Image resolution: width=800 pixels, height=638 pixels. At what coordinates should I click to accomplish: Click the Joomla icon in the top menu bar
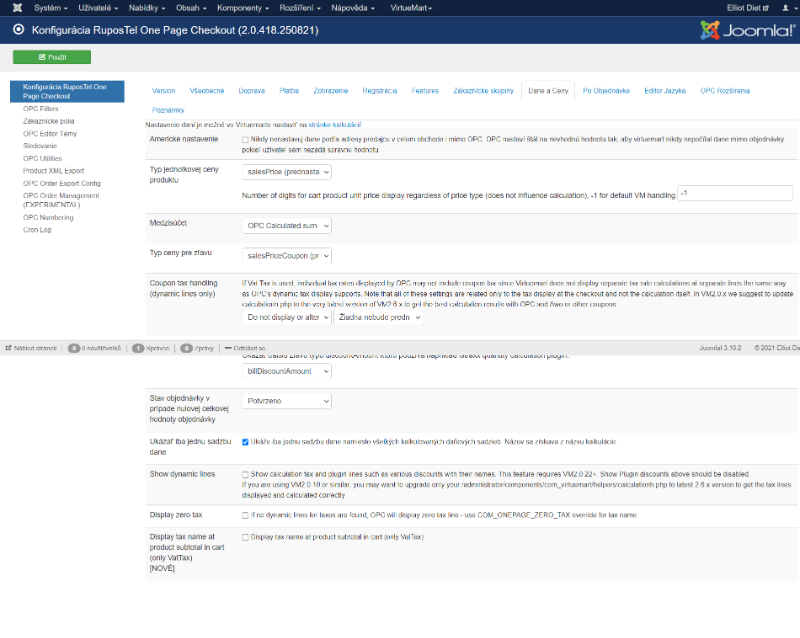[17, 8]
